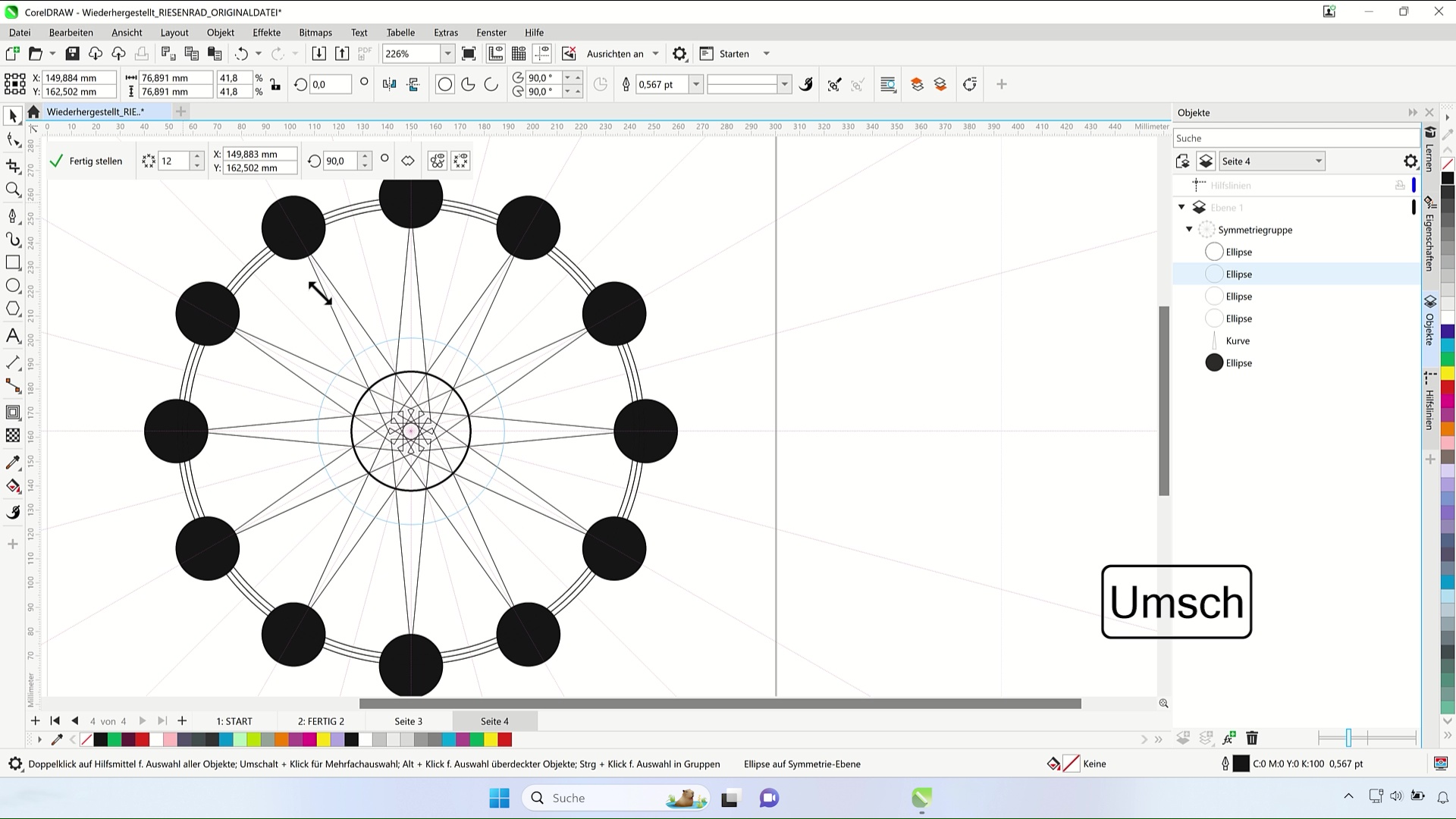The image size is (1456, 819).
Task: Click the Suche field in the Objekte panel
Action: (1297, 137)
